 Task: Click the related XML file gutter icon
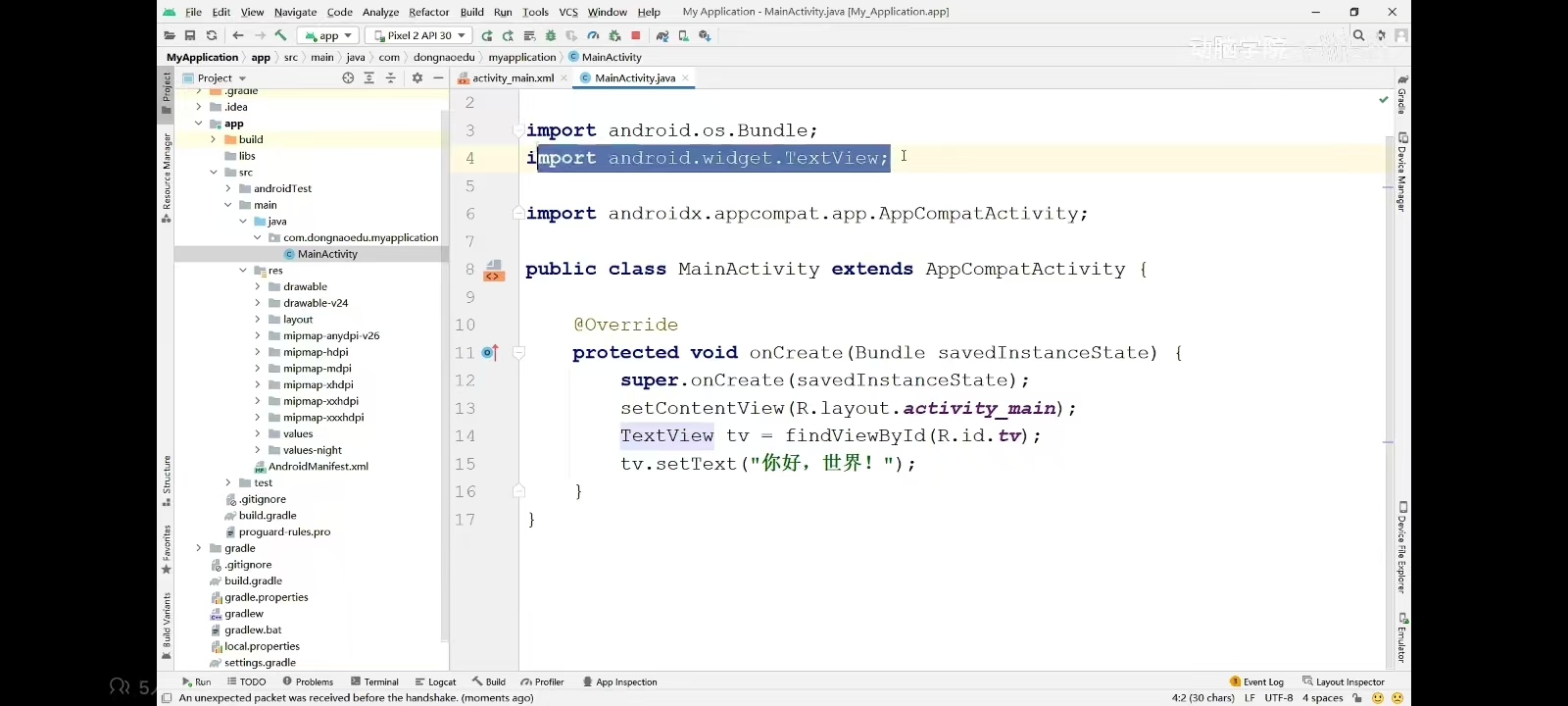(x=494, y=271)
